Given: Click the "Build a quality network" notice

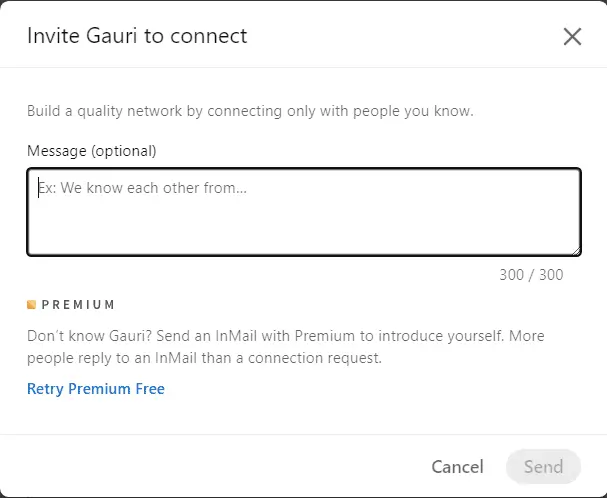Looking at the screenshot, I should [x=250, y=111].
